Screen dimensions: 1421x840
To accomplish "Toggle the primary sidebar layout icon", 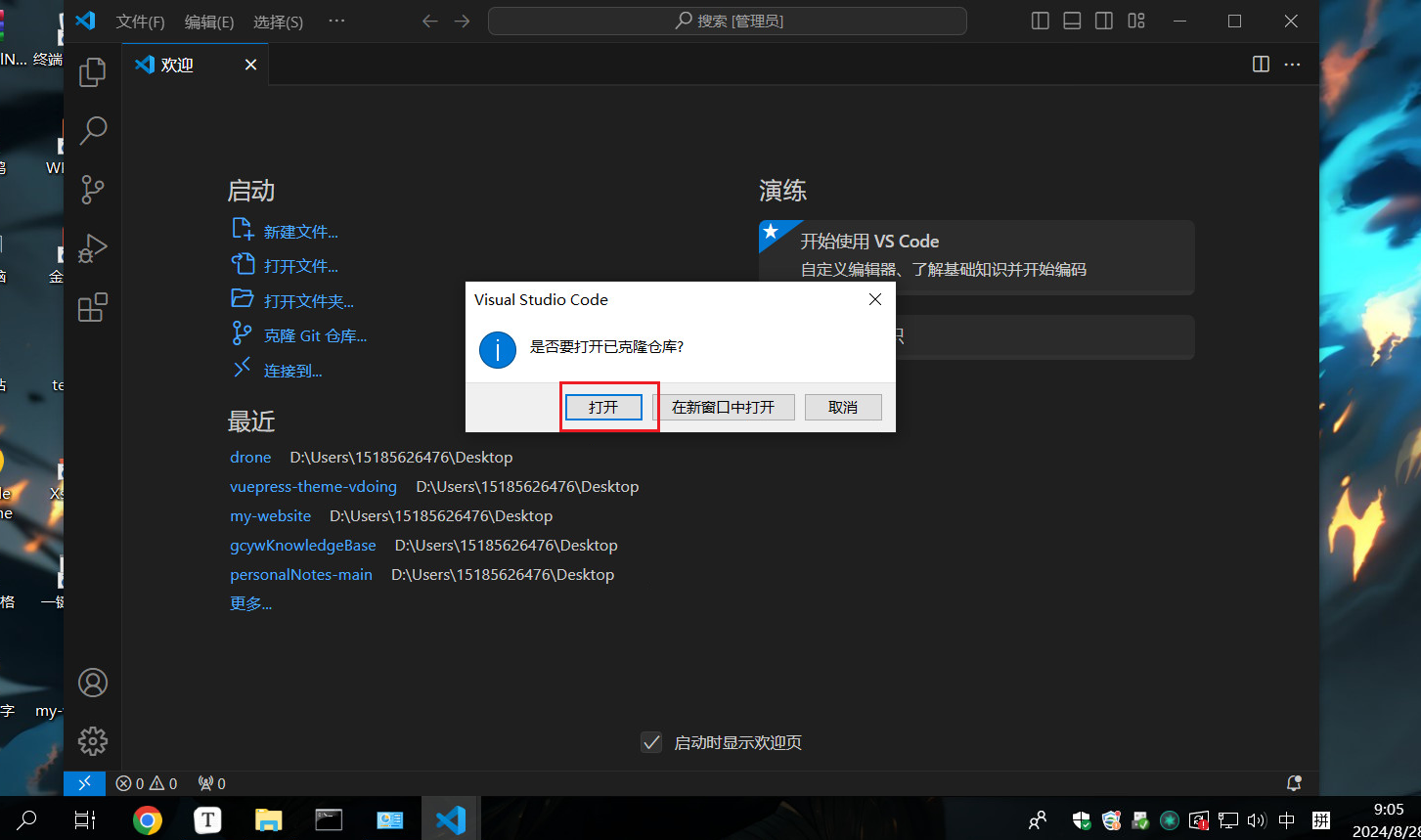I will pyautogui.click(x=1041, y=21).
